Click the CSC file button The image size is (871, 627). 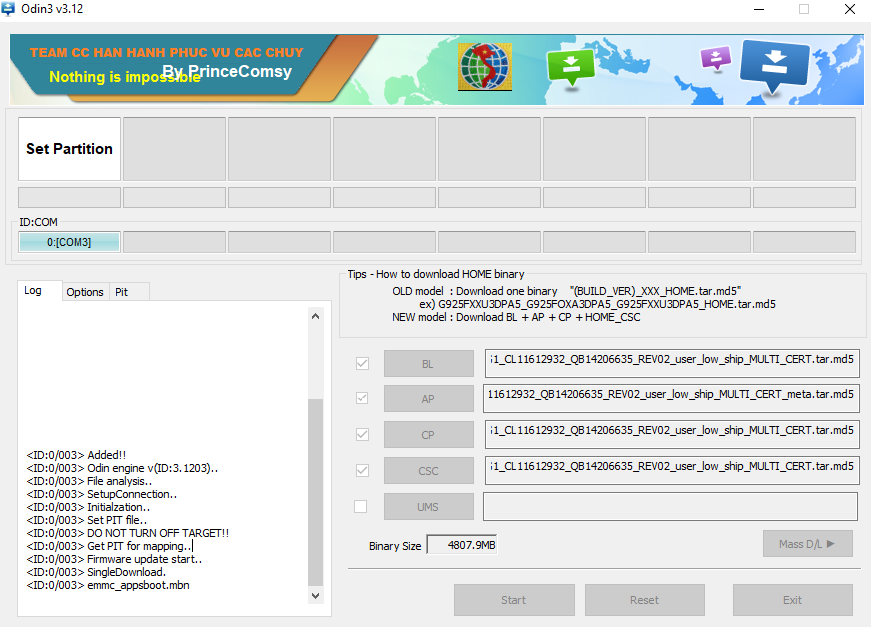pyautogui.click(x=428, y=471)
